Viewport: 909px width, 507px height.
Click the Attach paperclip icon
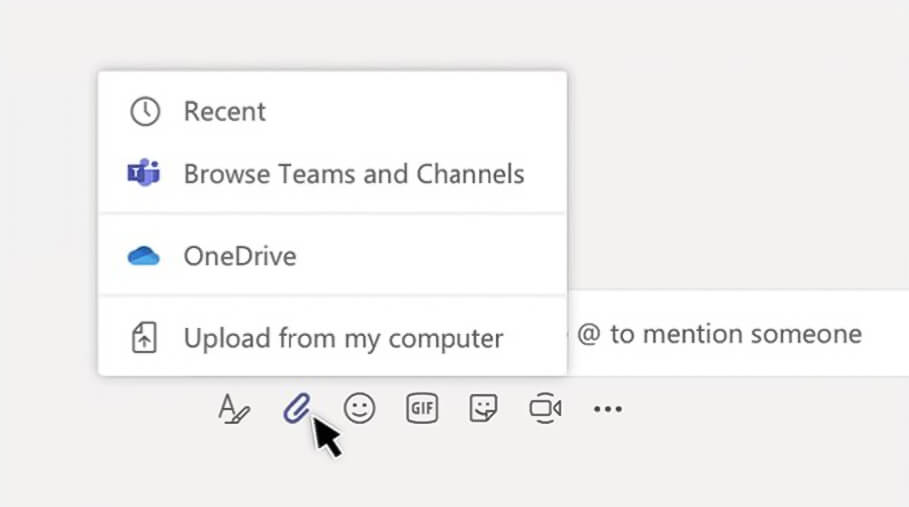coord(297,408)
